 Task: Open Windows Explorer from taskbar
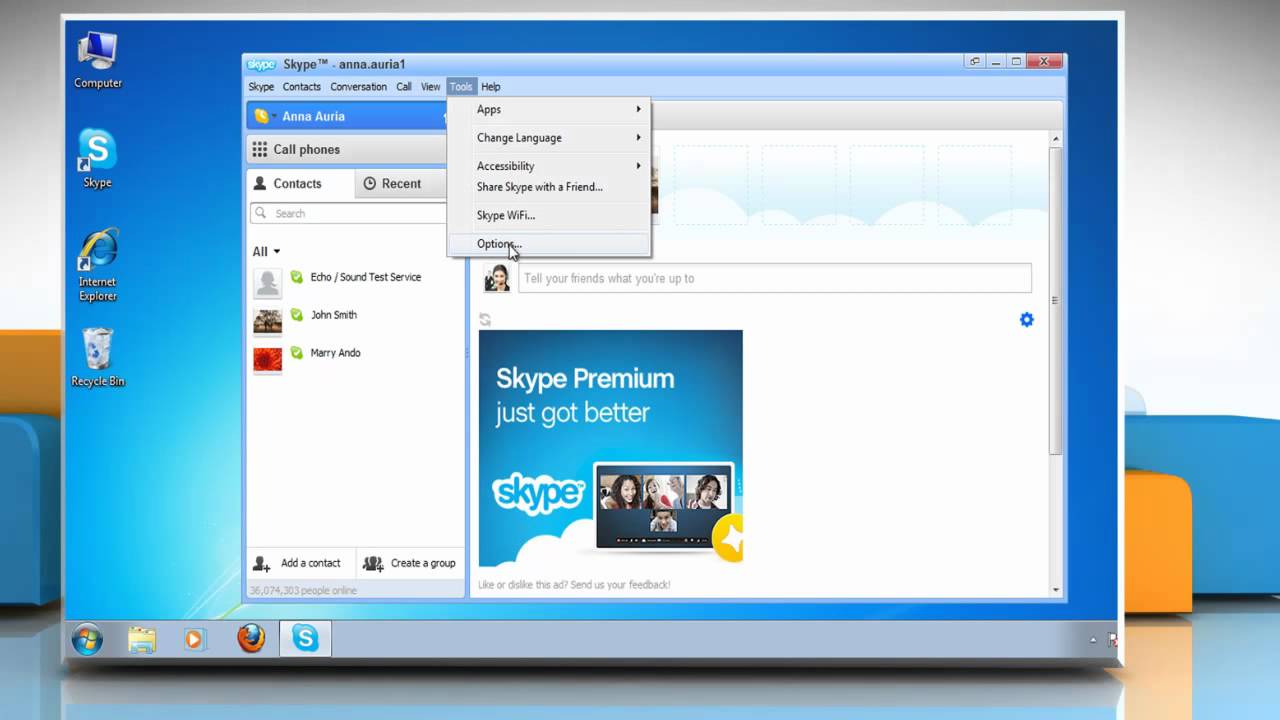[x=142, y=639]
